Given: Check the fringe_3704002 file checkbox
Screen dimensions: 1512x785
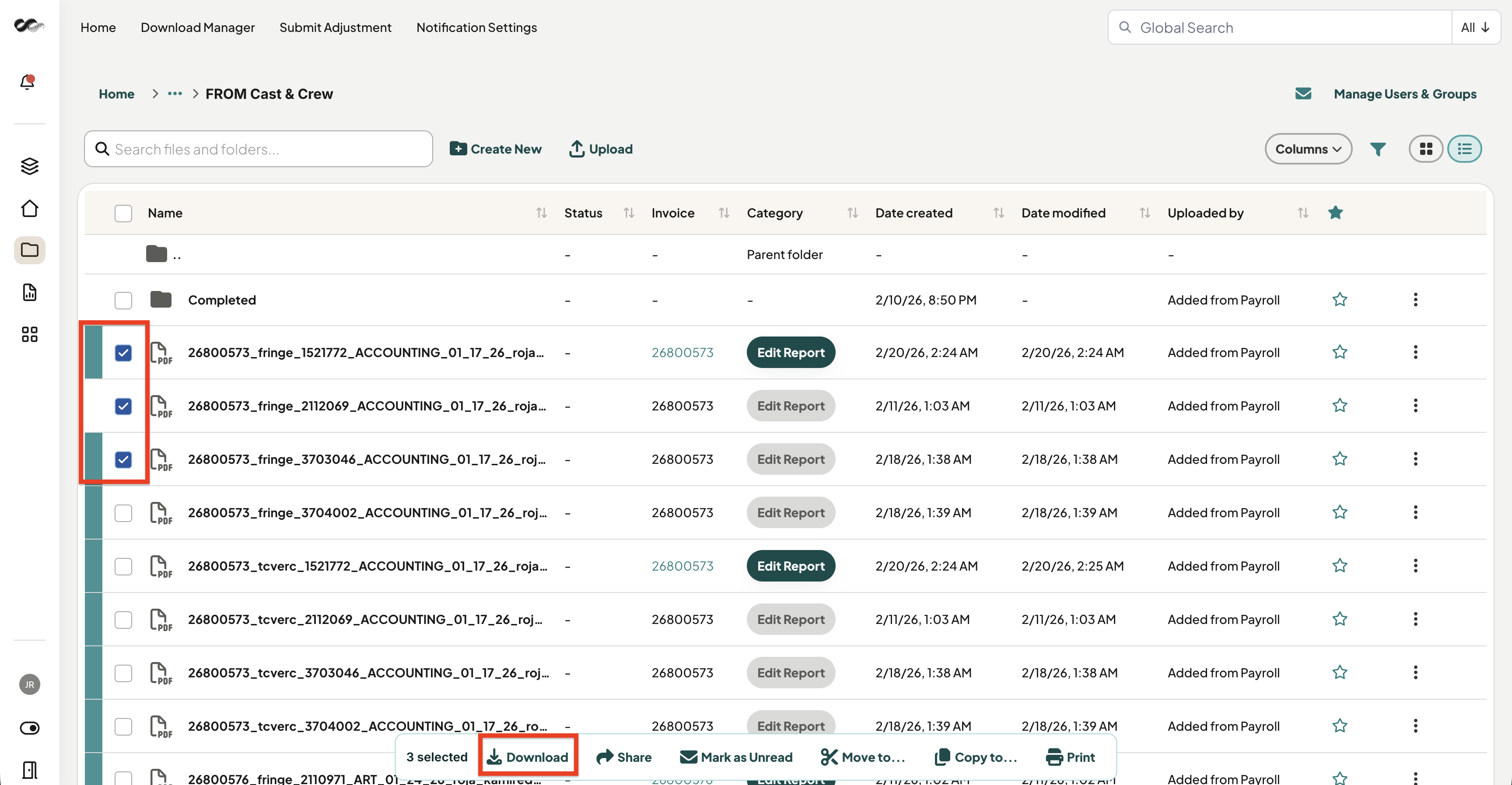Looking at the screenshot, I should coord(123,513).
